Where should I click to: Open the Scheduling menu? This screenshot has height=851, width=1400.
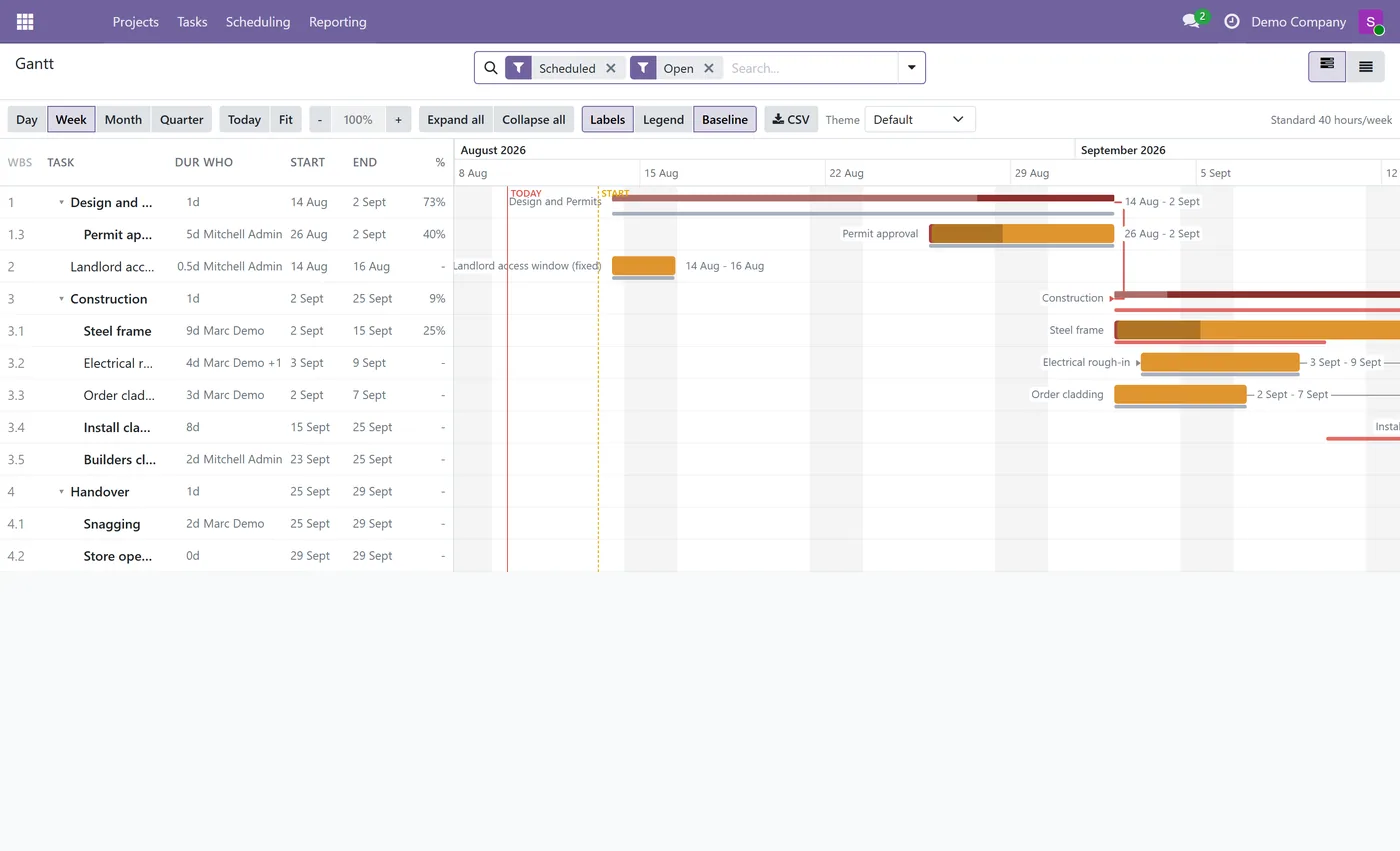point(258,21)
